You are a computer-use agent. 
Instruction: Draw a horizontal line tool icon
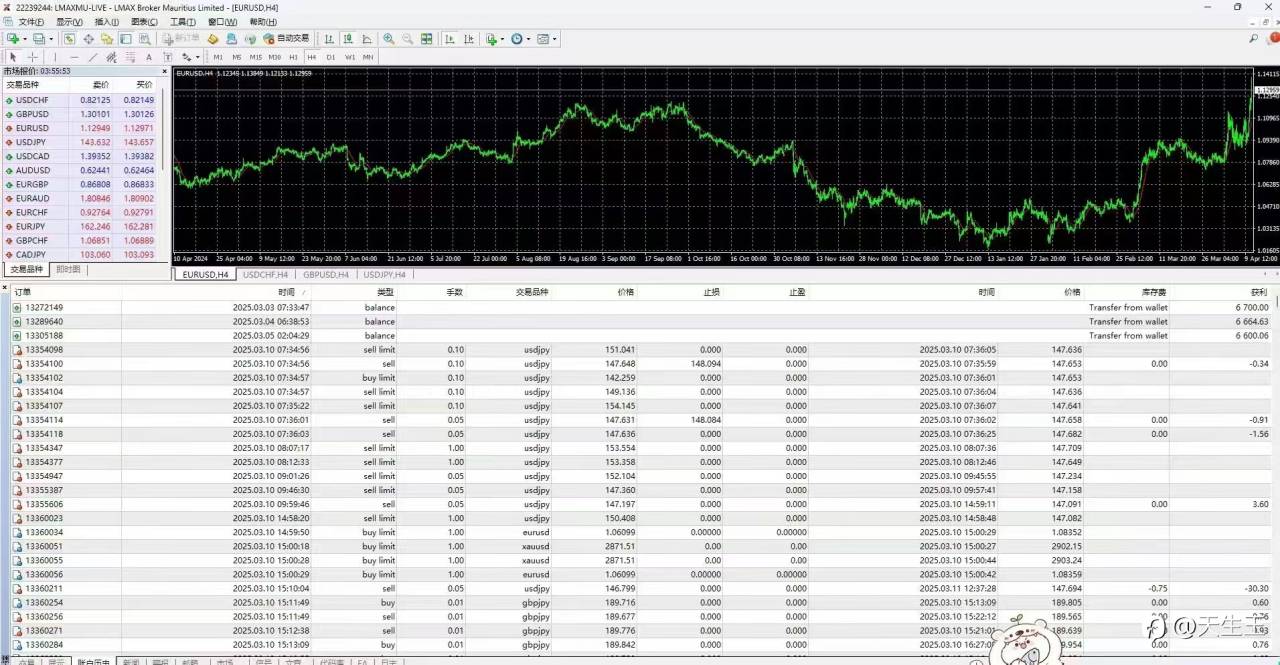click(x=74, y=57)
